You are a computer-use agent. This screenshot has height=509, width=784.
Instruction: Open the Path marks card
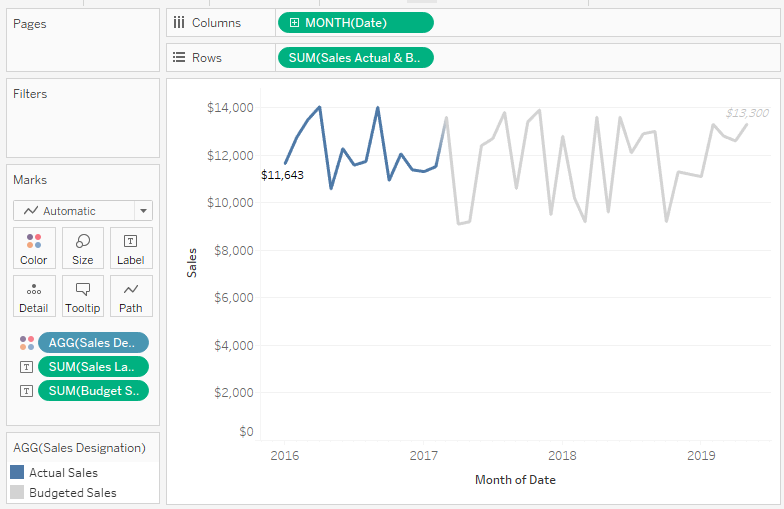tap(130, 296)
